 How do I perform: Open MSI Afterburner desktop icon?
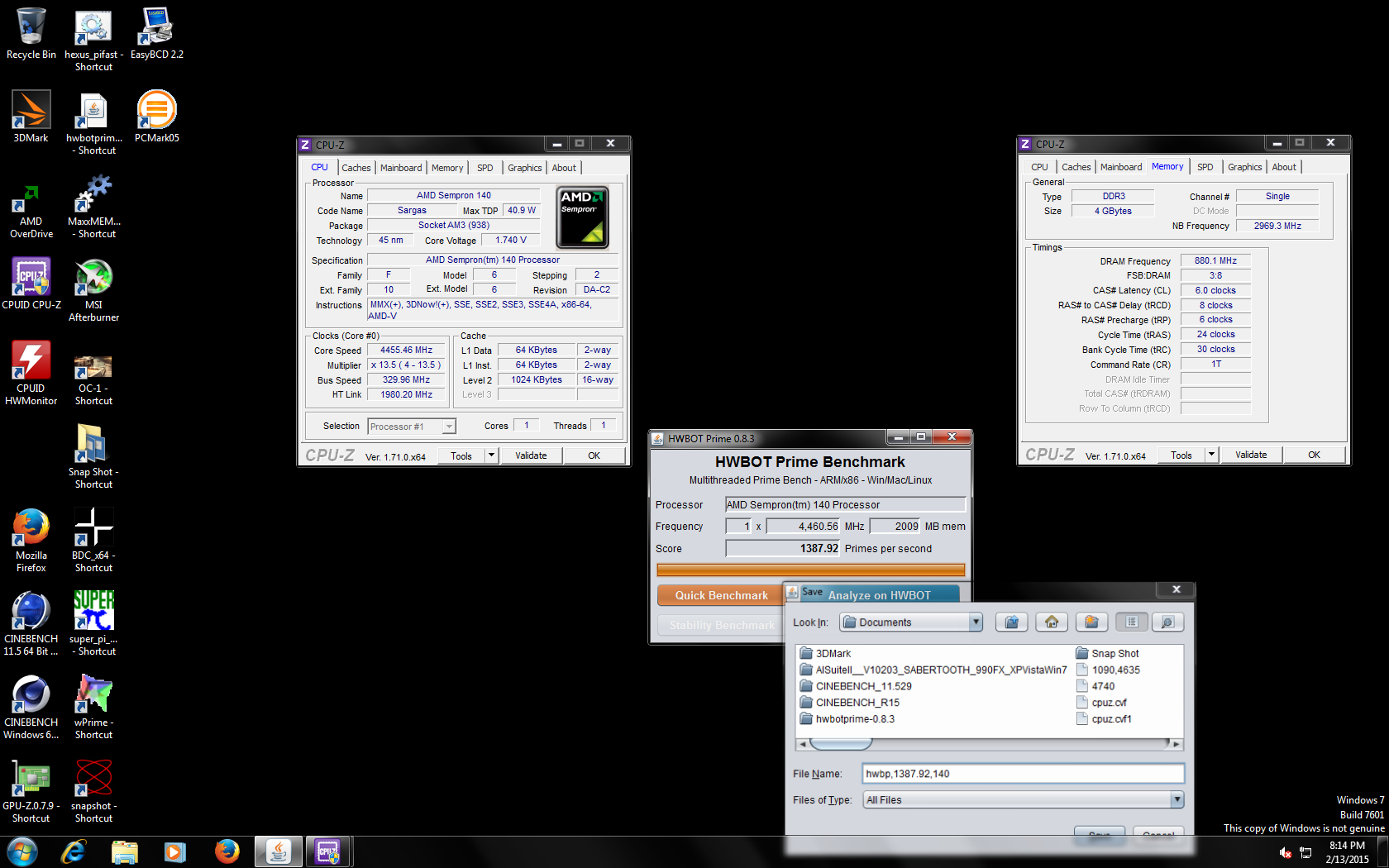(93, 289)
